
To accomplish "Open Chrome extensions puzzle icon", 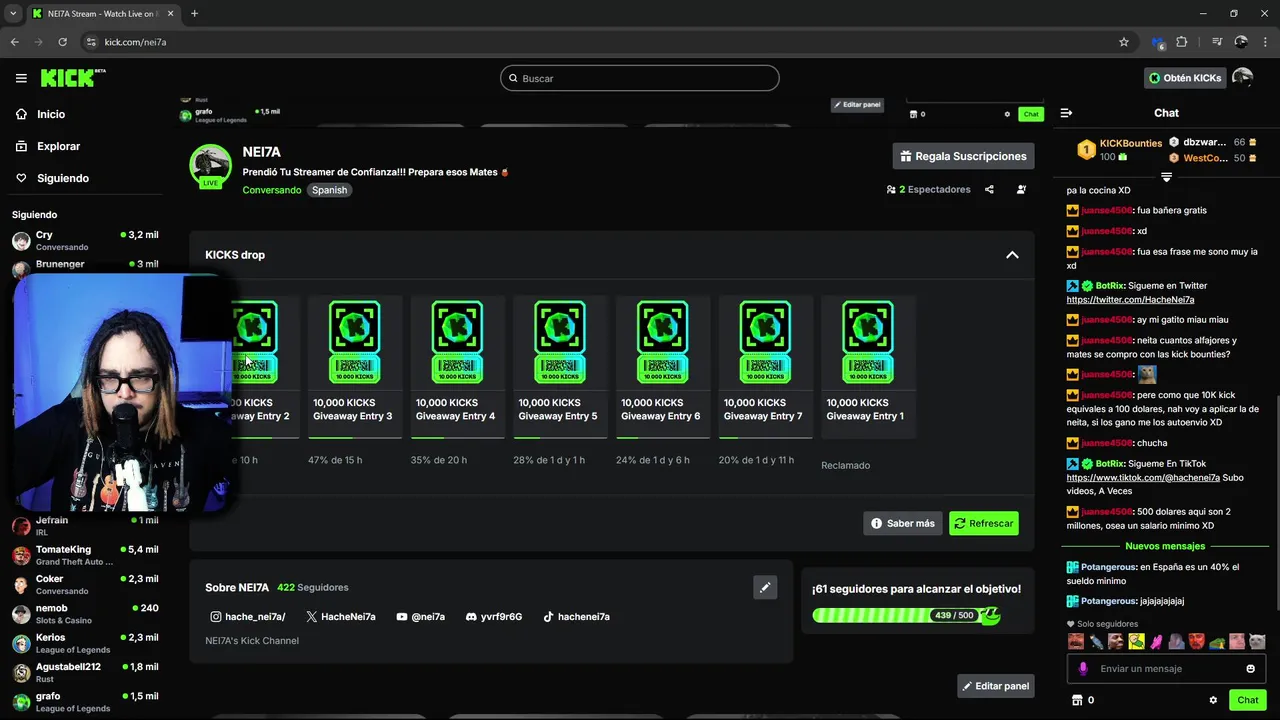I will [1182, 42].
